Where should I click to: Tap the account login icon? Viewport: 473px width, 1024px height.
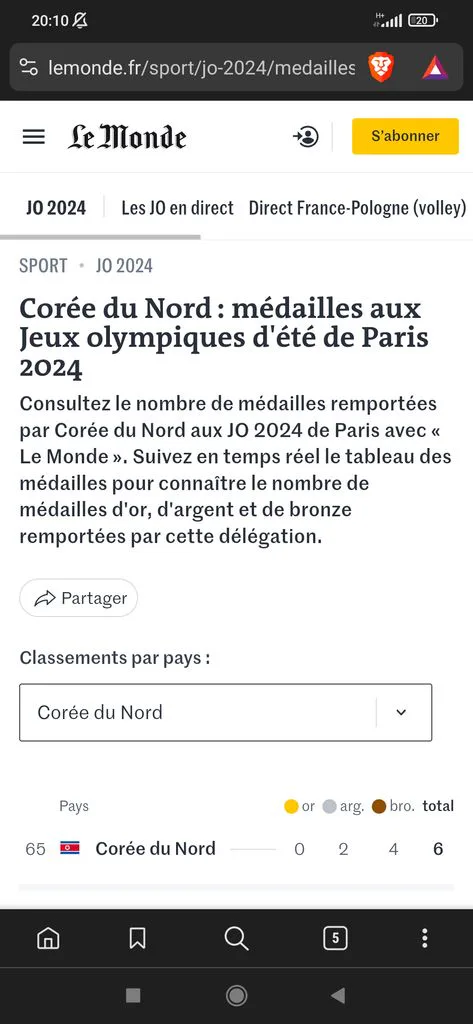click(x=306, y=136)
